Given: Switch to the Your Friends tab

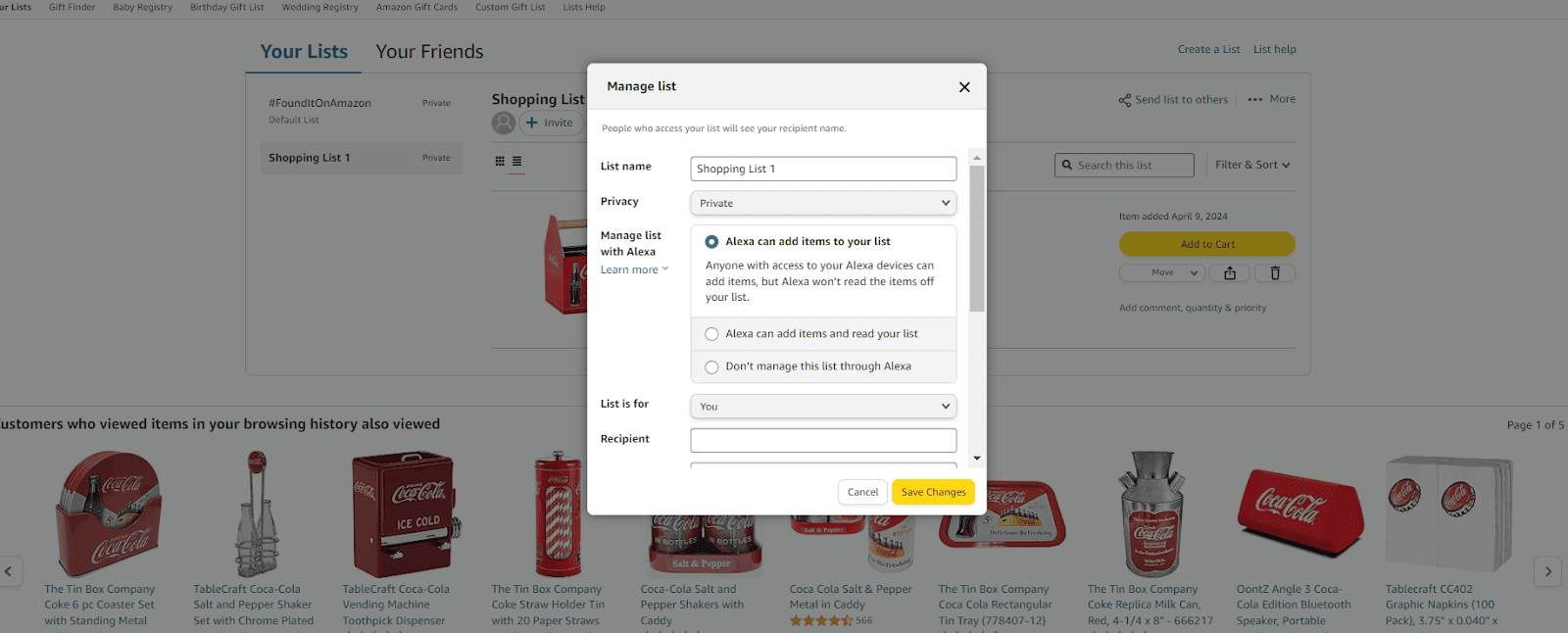Looking at the screenshot, I should [x=428, y=51].
